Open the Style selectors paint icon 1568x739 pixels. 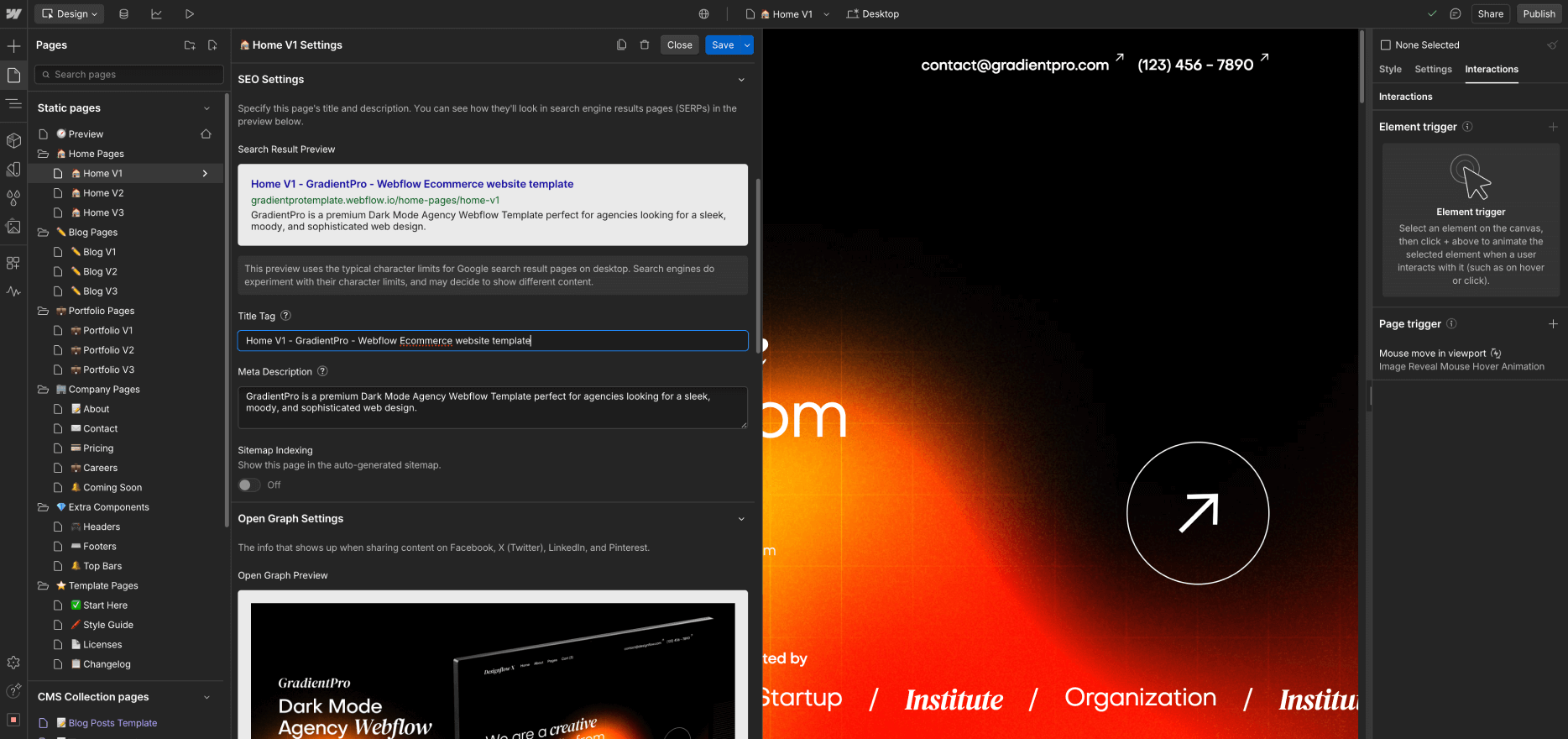[13, 170]
